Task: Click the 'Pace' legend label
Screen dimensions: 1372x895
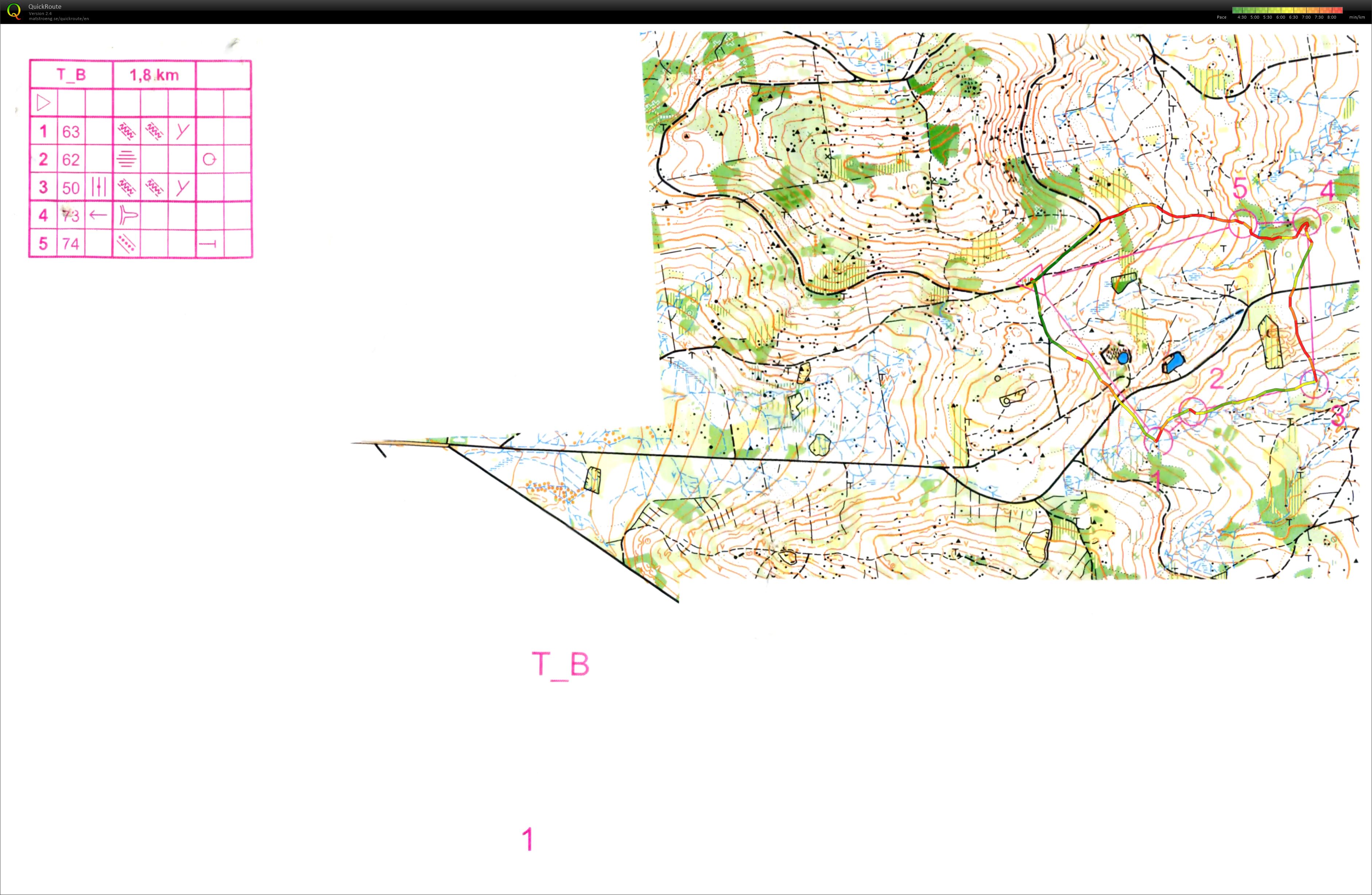Action: (1221, 17)
